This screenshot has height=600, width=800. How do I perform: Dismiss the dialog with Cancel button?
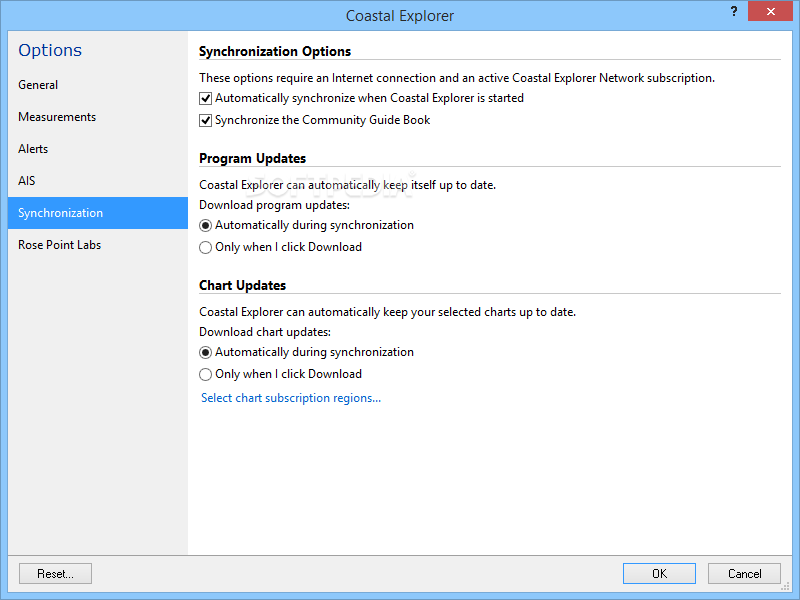(x=744, y=573)
